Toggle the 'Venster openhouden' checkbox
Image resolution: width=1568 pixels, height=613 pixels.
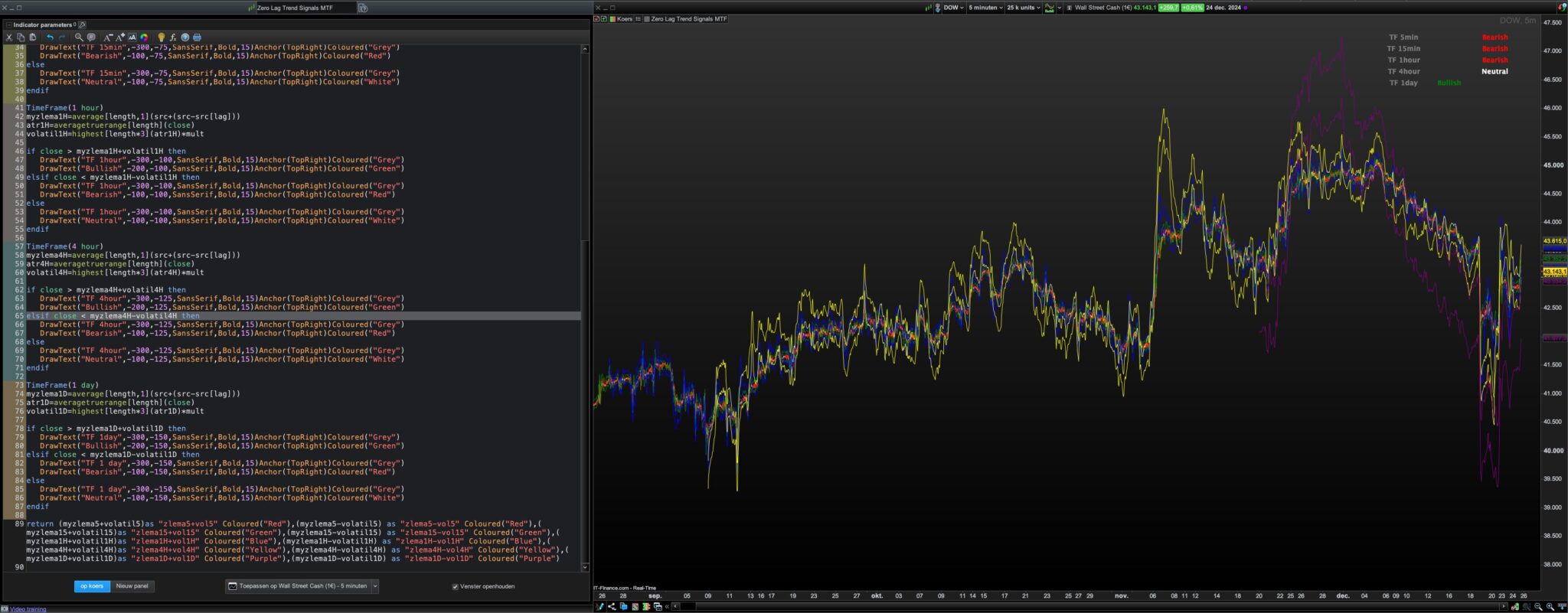pyautogui.click(x=455, y=586)
